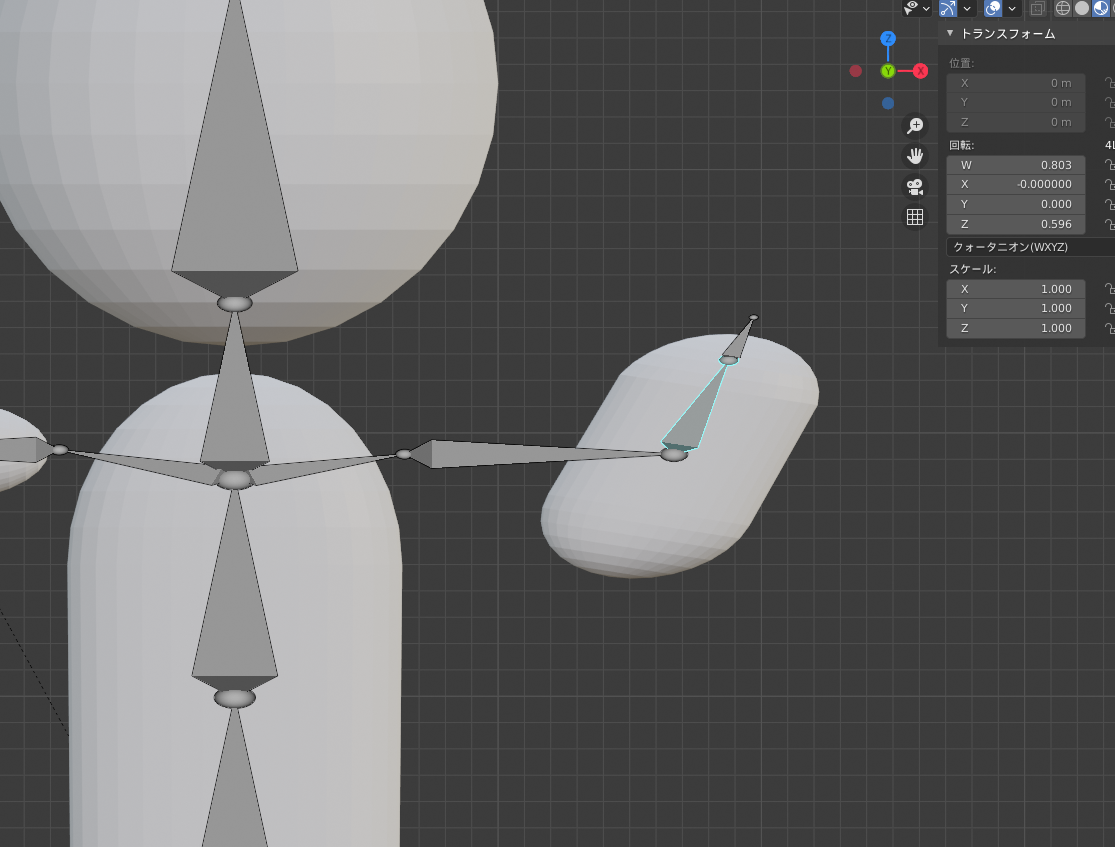Screen dimensions: 1115x847
Task: Toggle the viewport overlays button
Action: (993, 8)
